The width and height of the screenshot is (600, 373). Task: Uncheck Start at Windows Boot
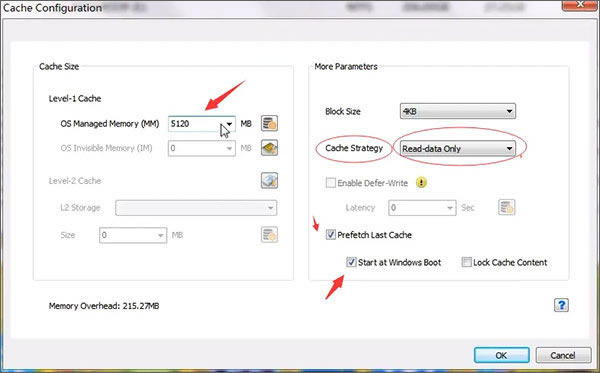(351, 262)
